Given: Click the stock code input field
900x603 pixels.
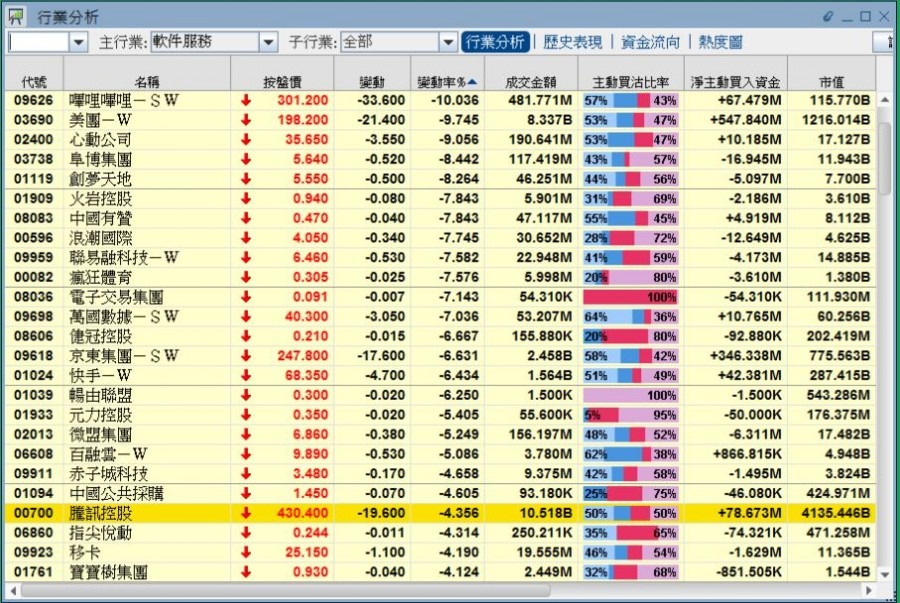Looking at the screenshot, I should pyautogui.click(x=38, y=42).
